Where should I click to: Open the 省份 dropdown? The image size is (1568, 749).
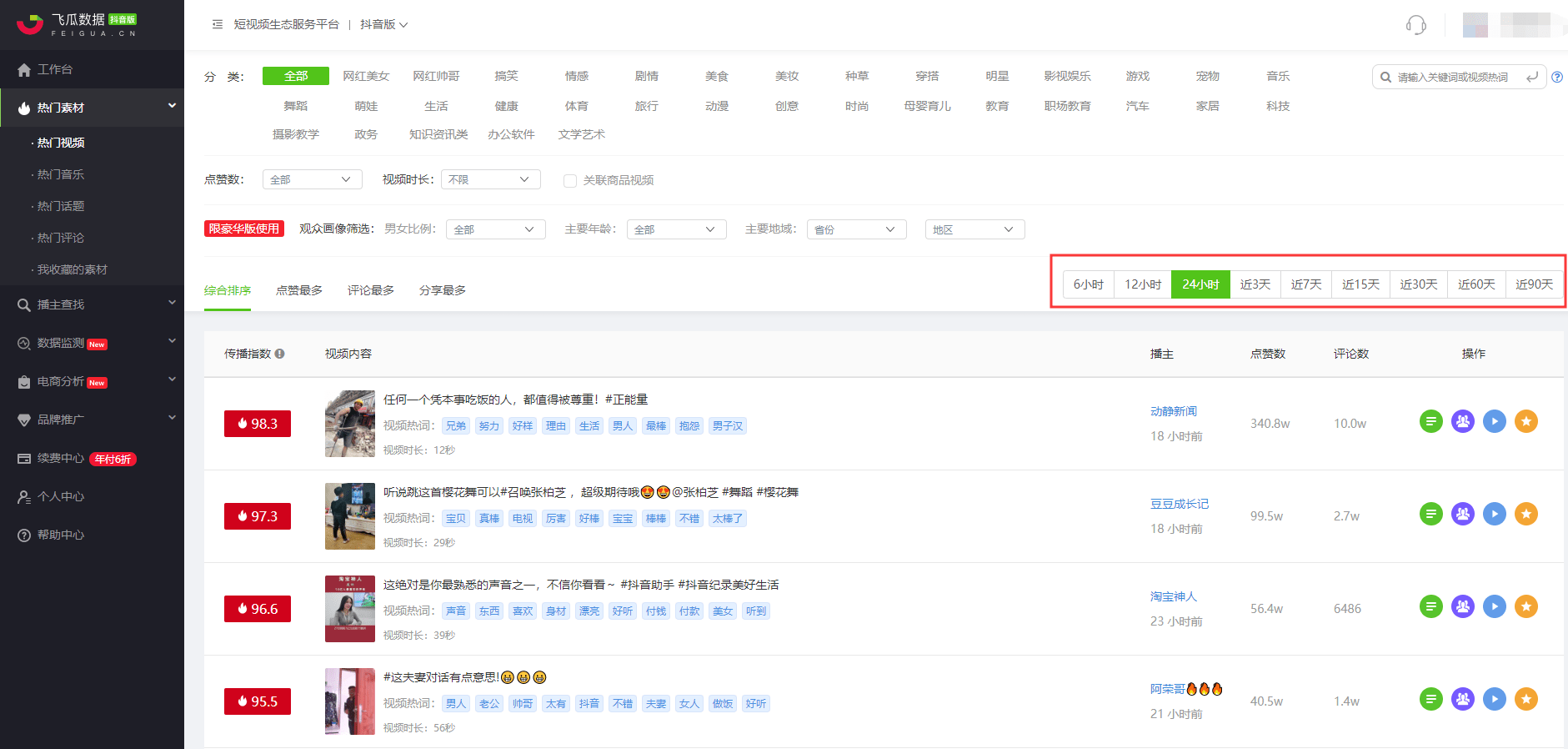[857, 229]
